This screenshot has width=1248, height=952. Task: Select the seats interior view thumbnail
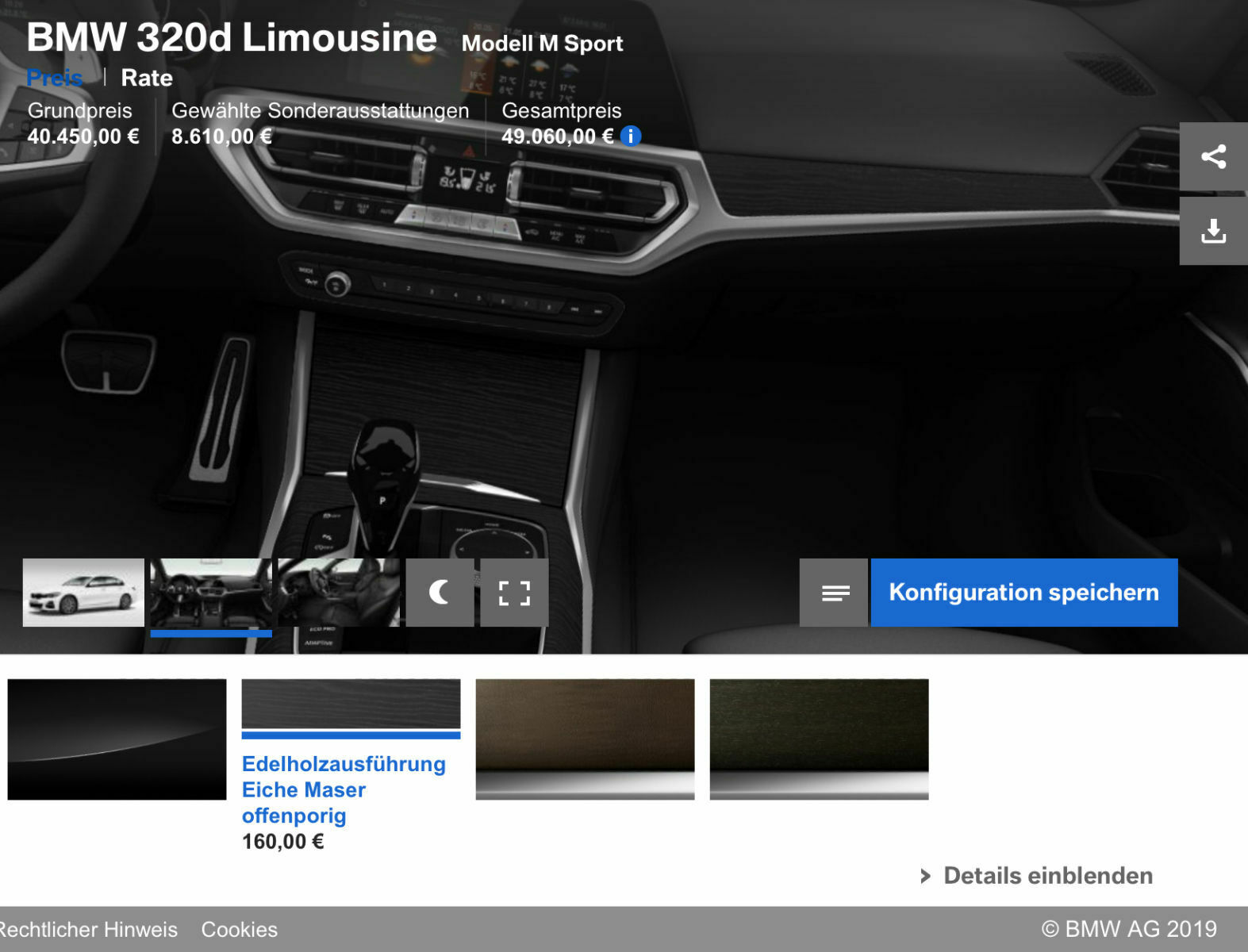click(339, 593)
